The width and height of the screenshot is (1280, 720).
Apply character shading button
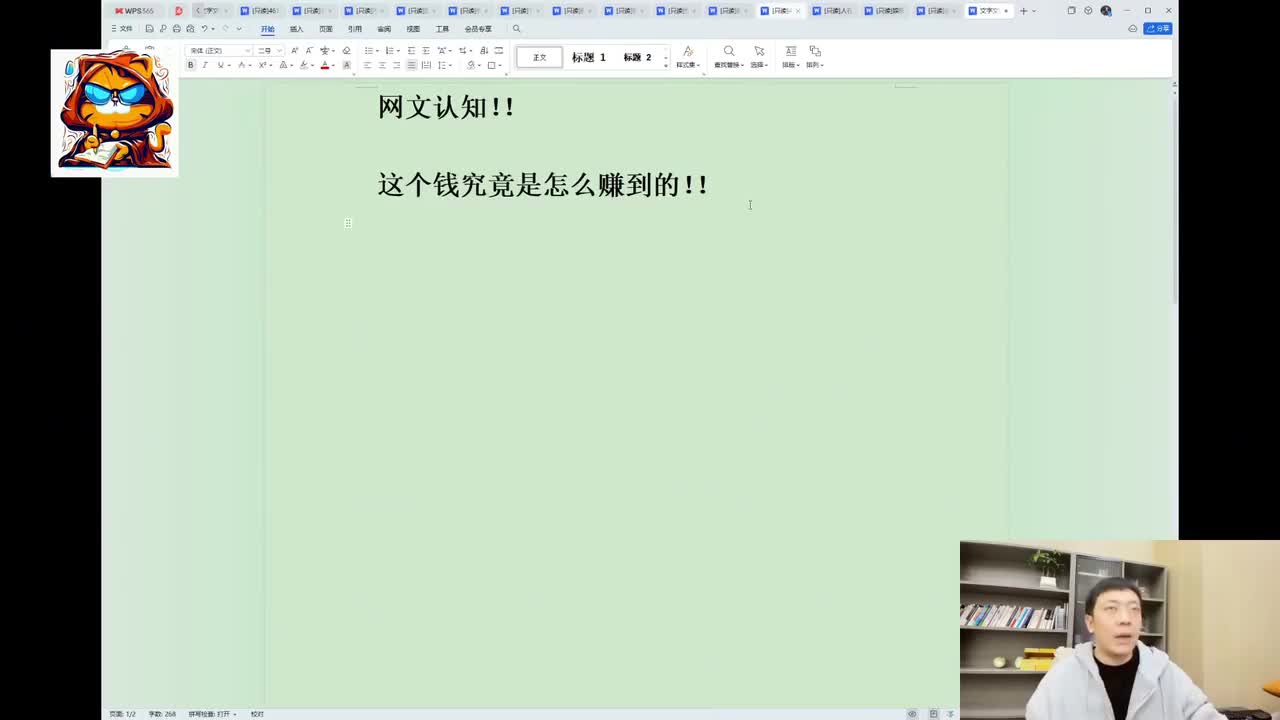click(346, 65)
